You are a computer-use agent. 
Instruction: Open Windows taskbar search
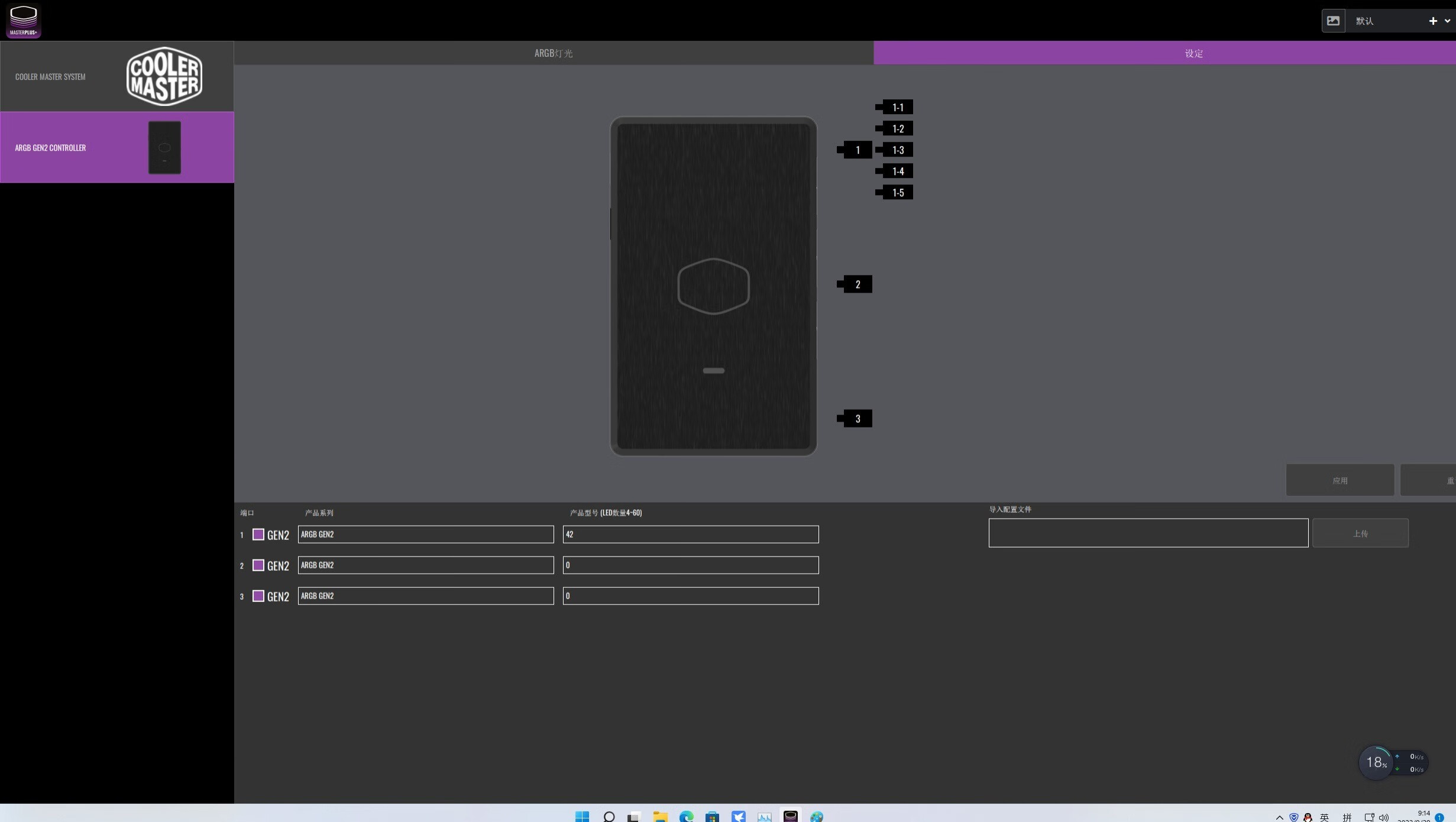[x=609, y=816]
